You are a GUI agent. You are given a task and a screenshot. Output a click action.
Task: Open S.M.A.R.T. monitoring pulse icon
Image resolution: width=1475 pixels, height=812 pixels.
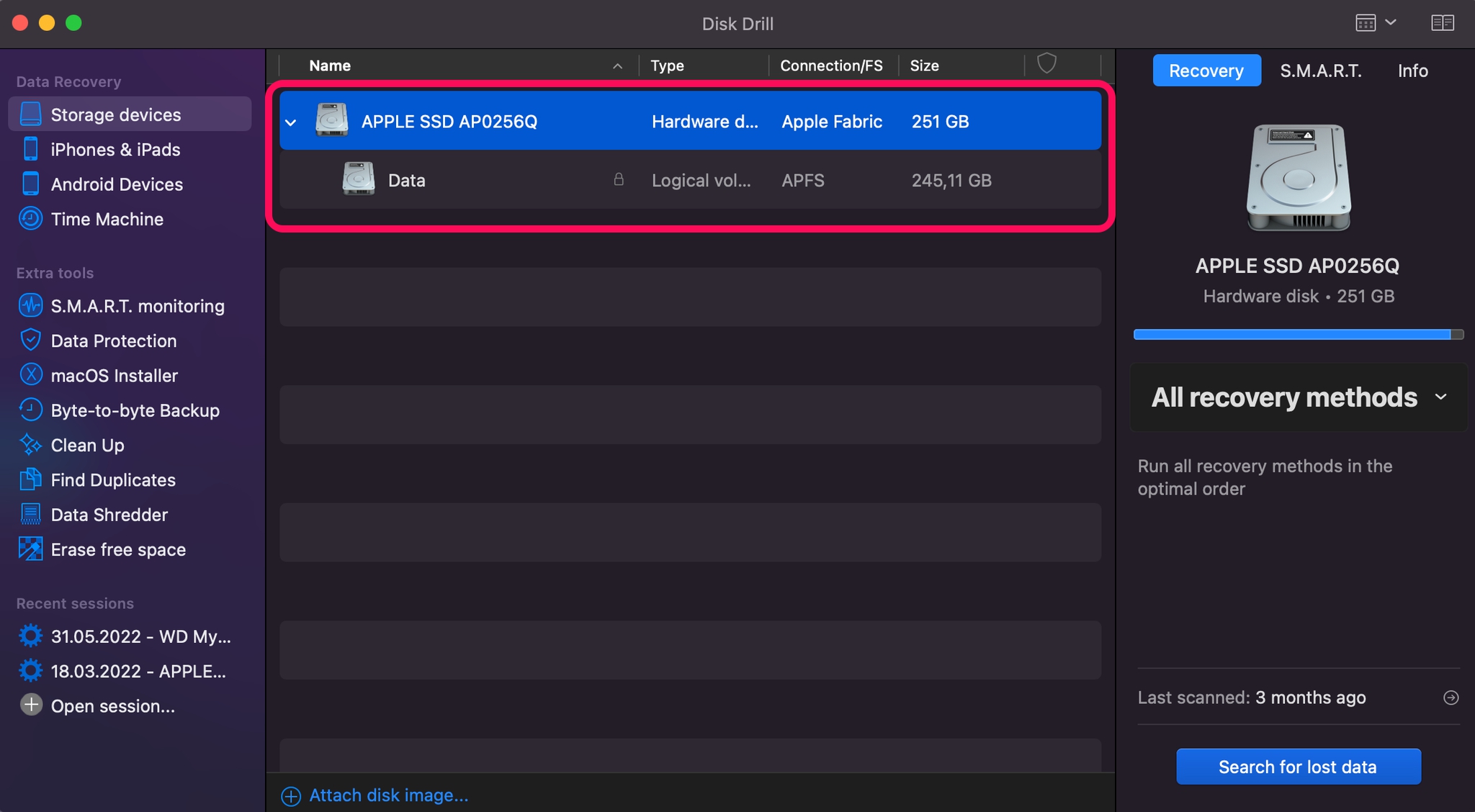point(30,305)
